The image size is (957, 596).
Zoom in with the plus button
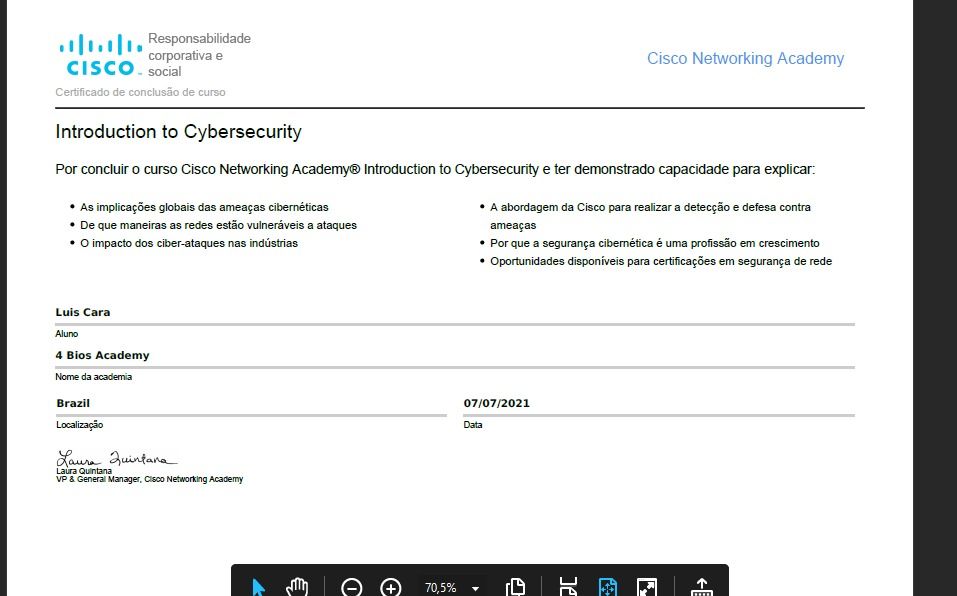pyautogui.click(x=391, y=587)
